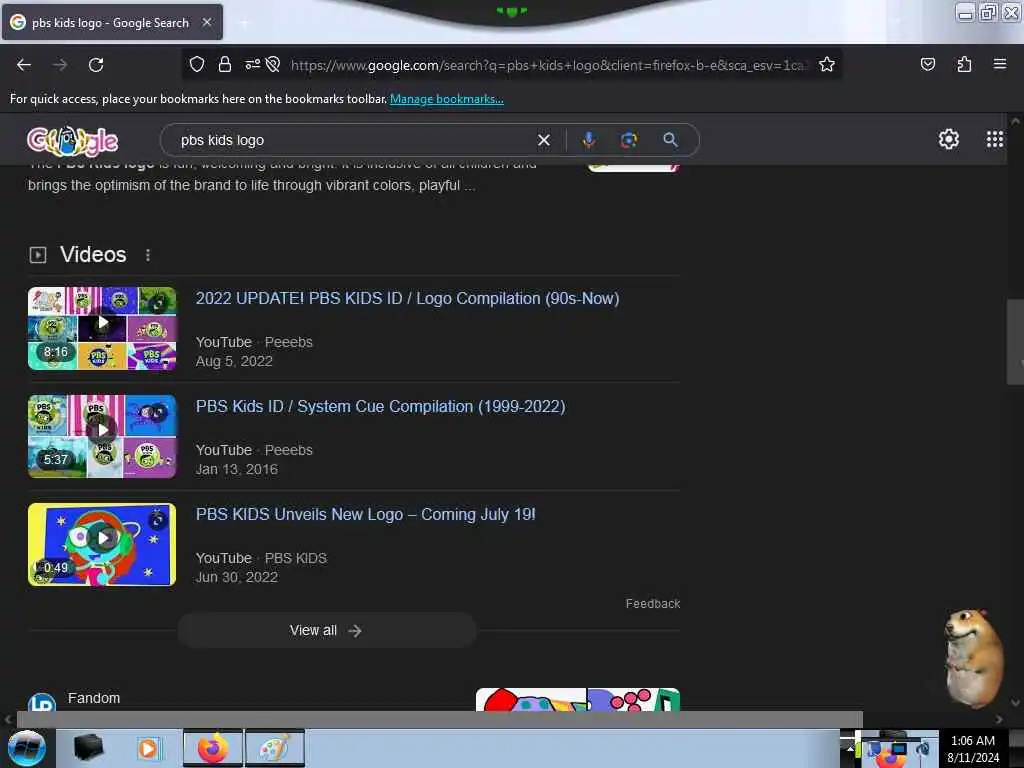The width and height of the screenshot is (1024, 768).
Task: Play the 8:16 video thumbnail
Action: click(x=102, y=328)
